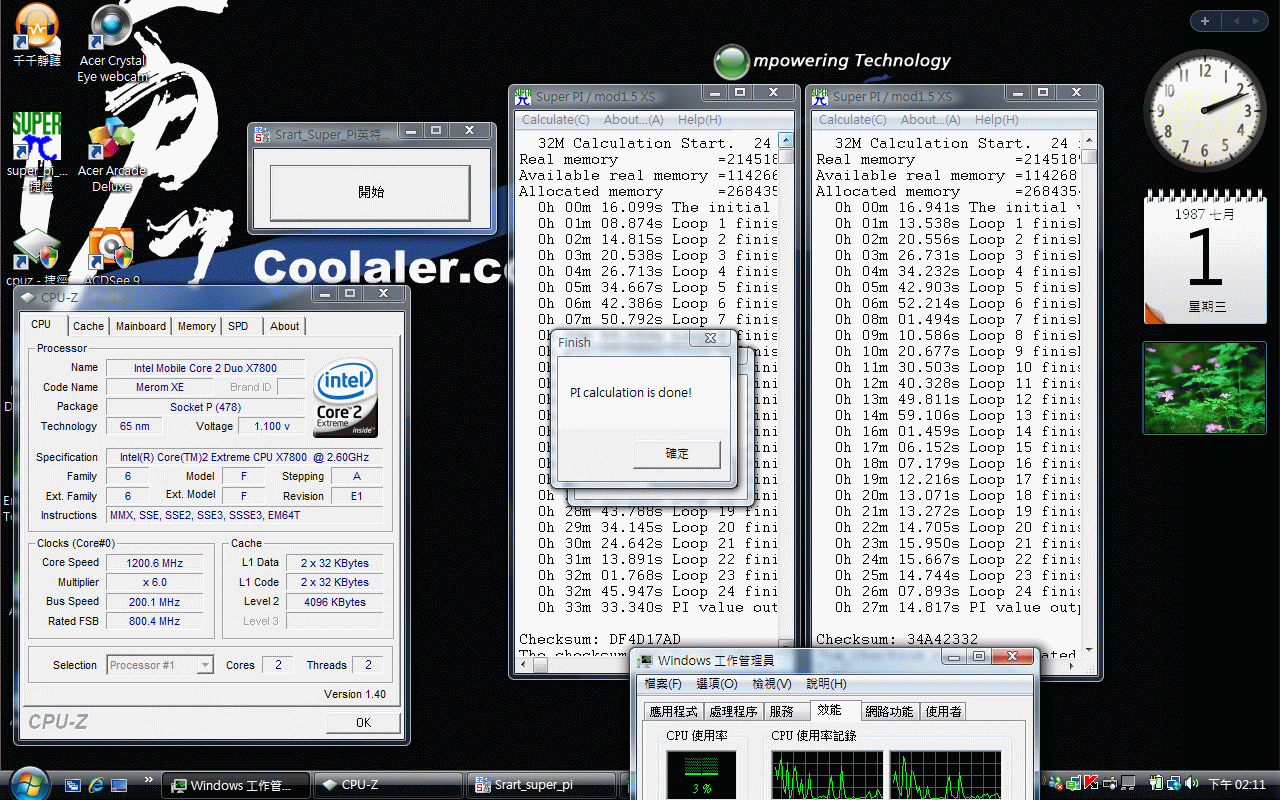This screenshot has height=800, width=1280.
Task: Switch to the Memory tab in CPU-Z
Action: pos(196,326)
